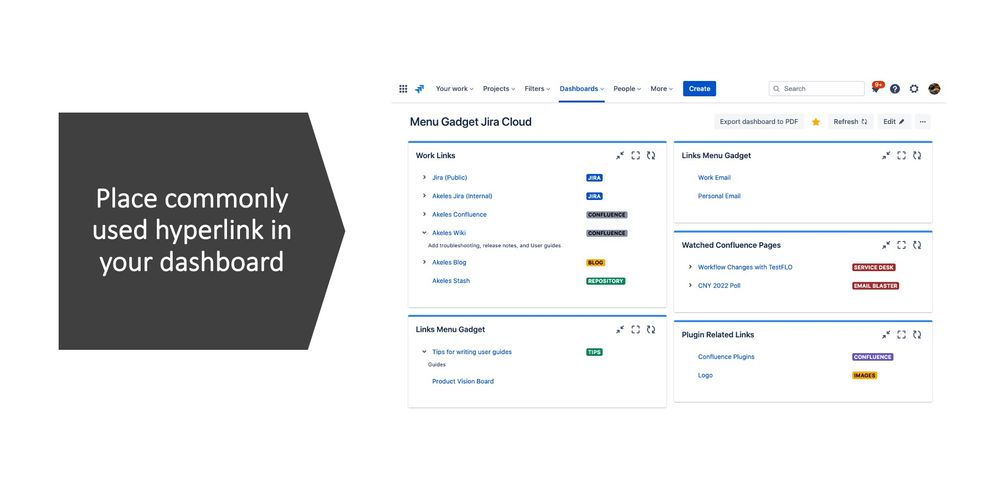Minimize the Links Menu Gadget with Tips
The image size is (999, 489).
coord(620,330)
